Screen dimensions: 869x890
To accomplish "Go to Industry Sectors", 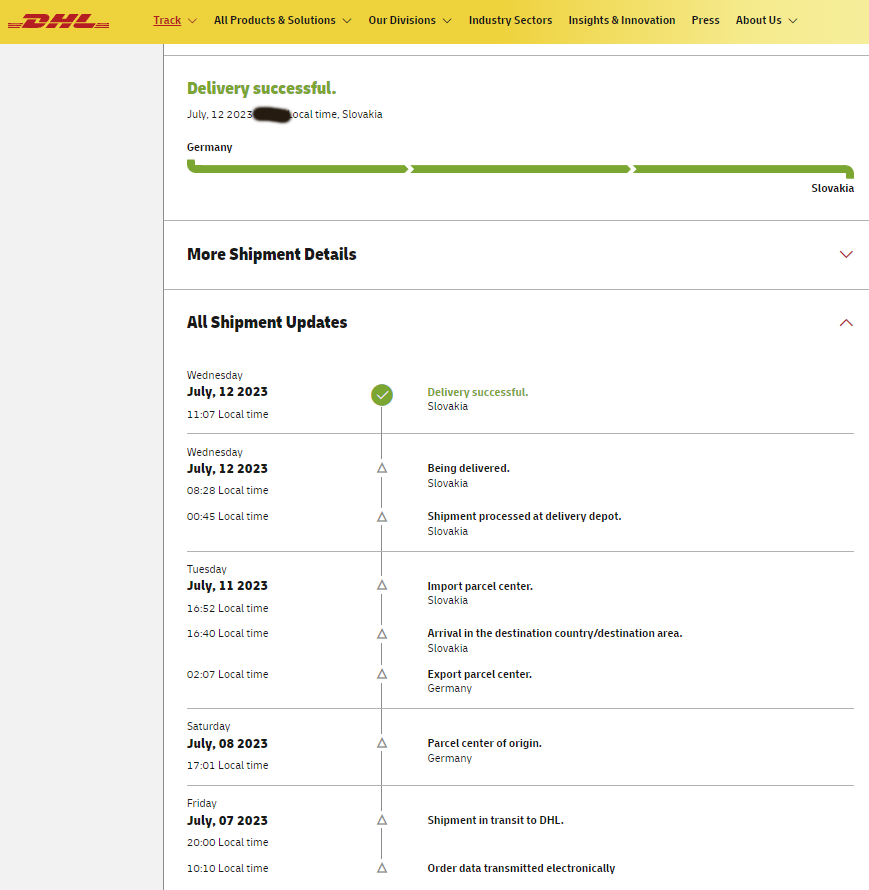I will pyautogui.click(x=510, y=20).
